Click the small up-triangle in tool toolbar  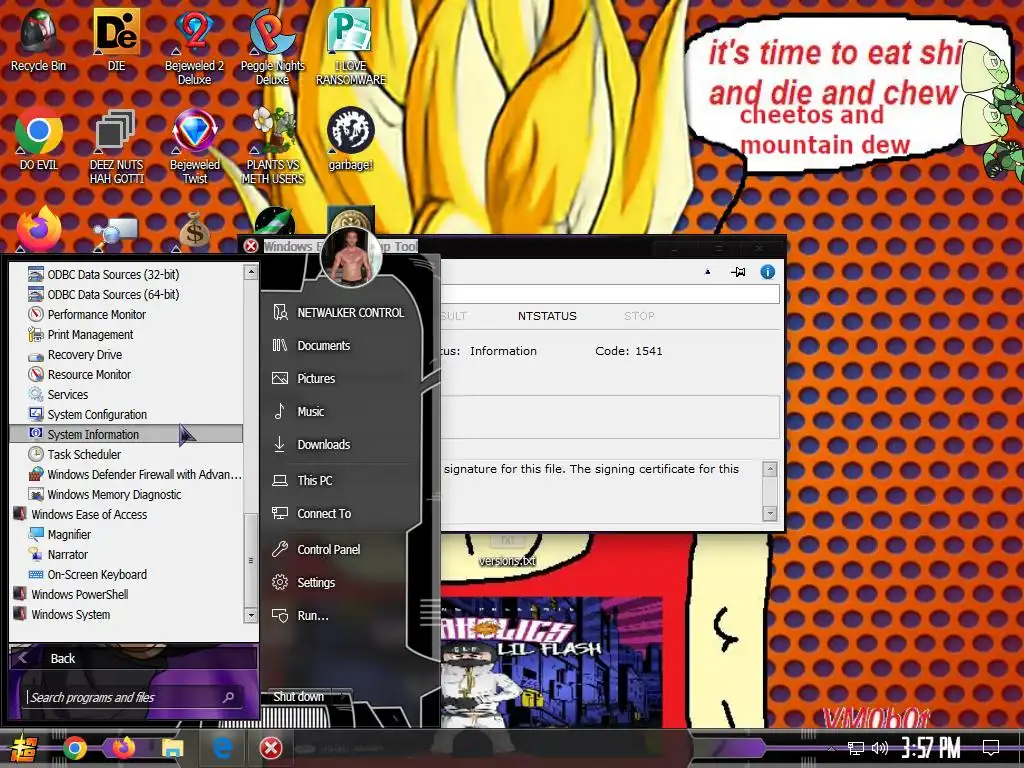click(x=707, y=272)
